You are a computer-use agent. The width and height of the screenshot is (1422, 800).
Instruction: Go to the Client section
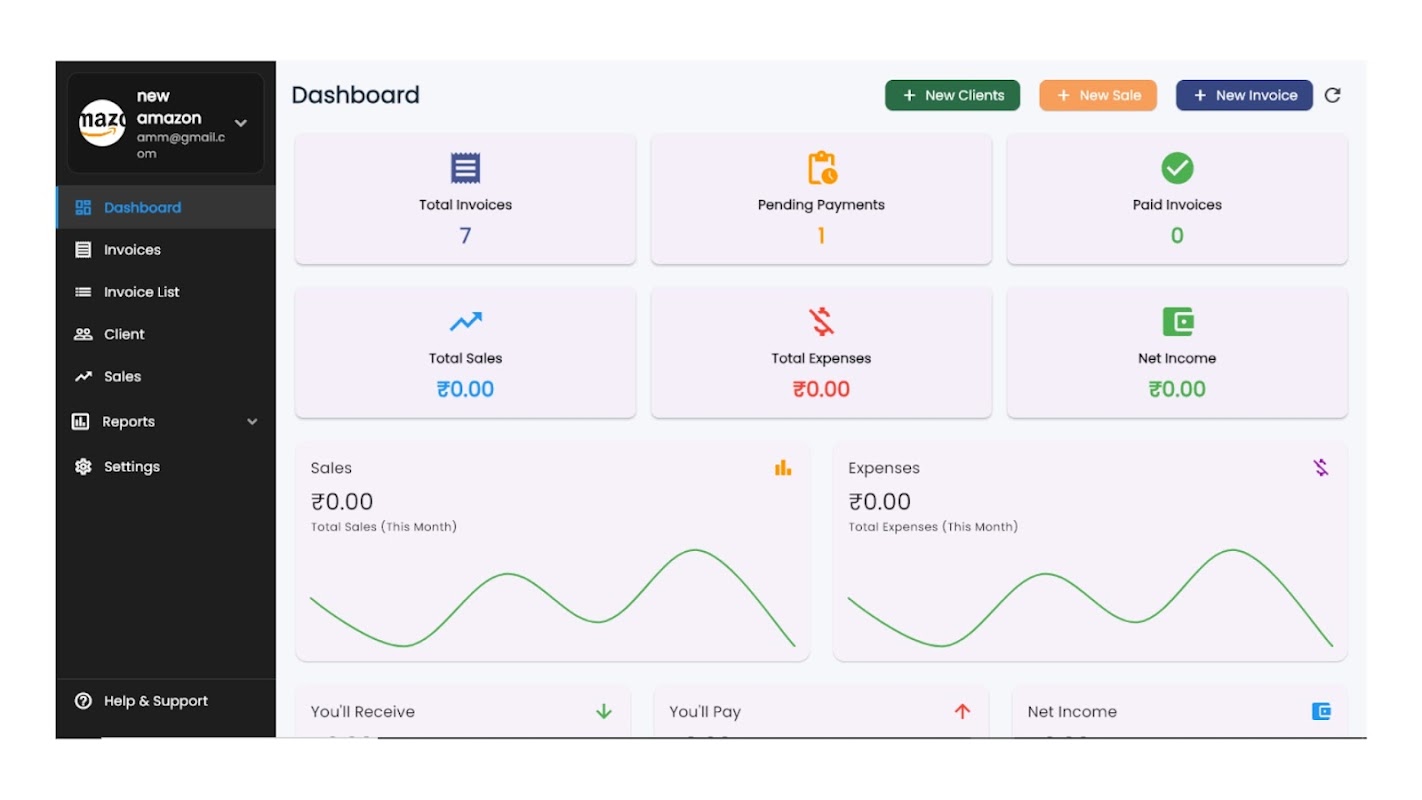pyautogui.click(x=124, y=334)
